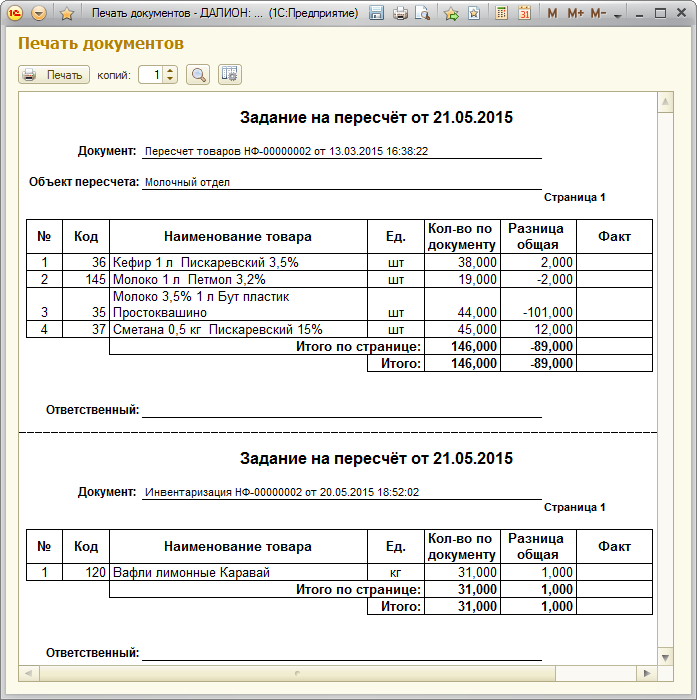Screen dimensions: 697x700
Task: Select cell 'Кефир 1 л Пискаревский 3,5%'
Action: pyautogui.click(x=238, y=262)
